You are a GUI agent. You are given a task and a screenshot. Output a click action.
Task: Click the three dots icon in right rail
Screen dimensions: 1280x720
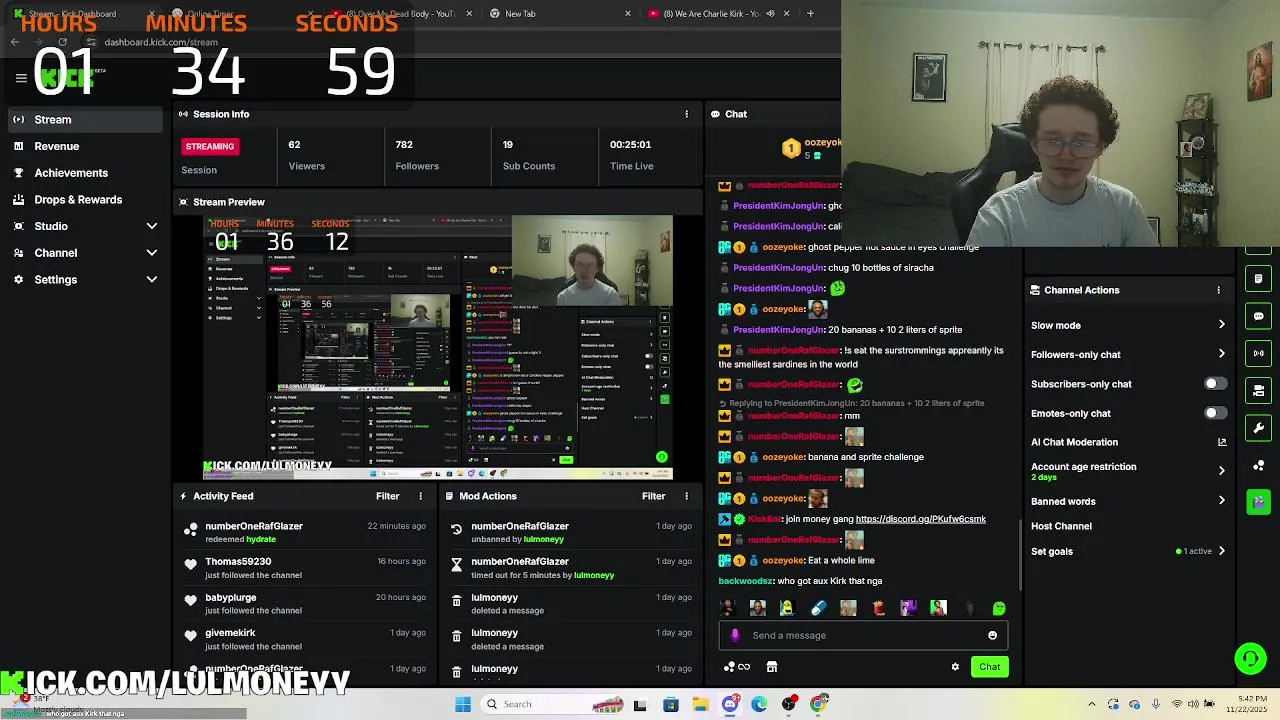1259,465
